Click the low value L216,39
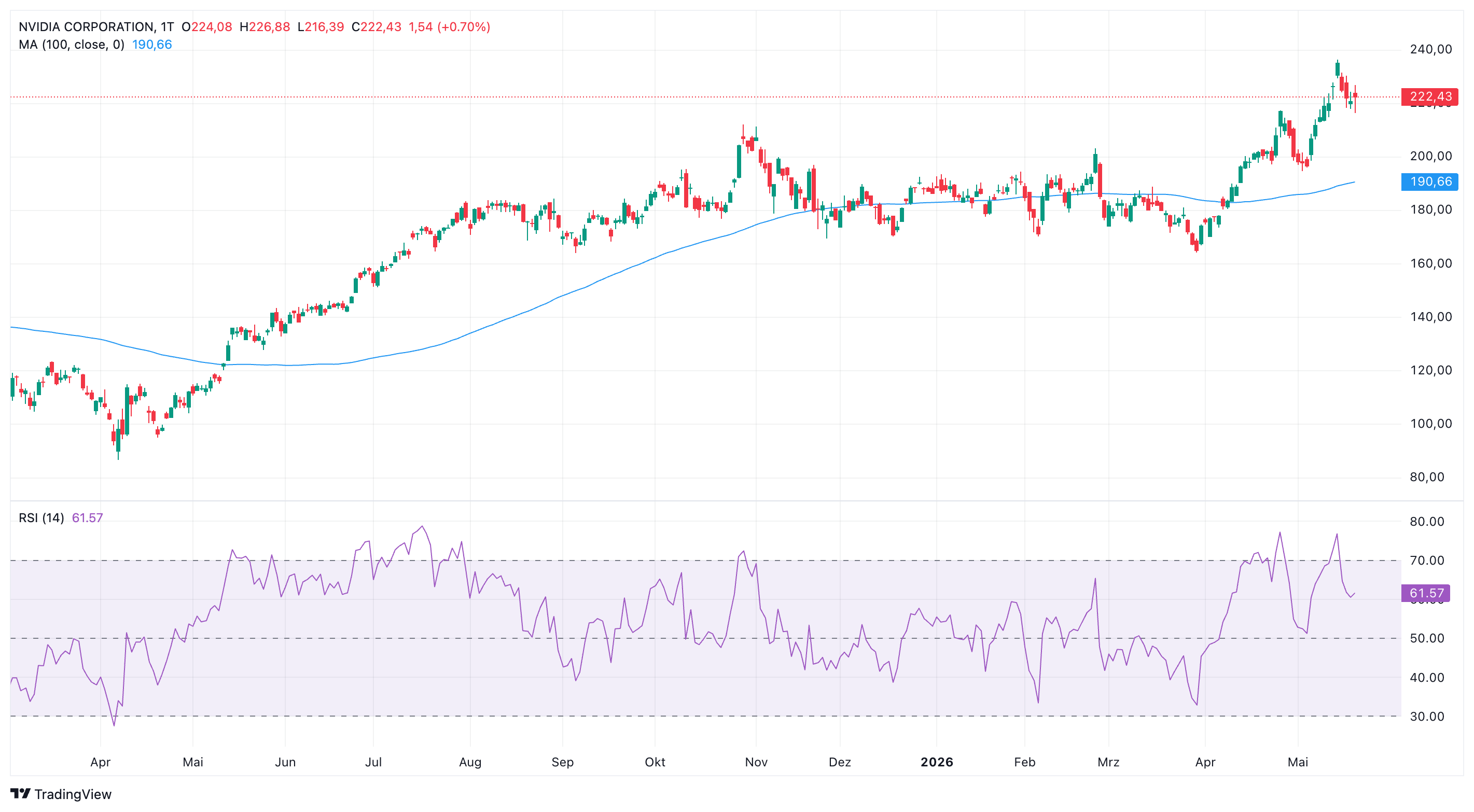The height and width of the screenshot is (812, 1474). pos(321,27)
